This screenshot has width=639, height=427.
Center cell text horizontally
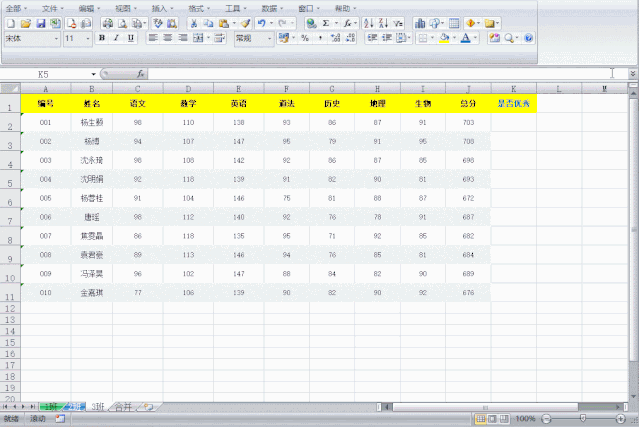click(167, 38)
